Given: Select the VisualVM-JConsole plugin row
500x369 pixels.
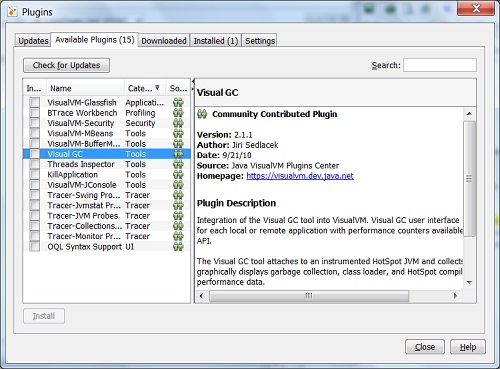Looking at the screenshot, I should [107, 185].
